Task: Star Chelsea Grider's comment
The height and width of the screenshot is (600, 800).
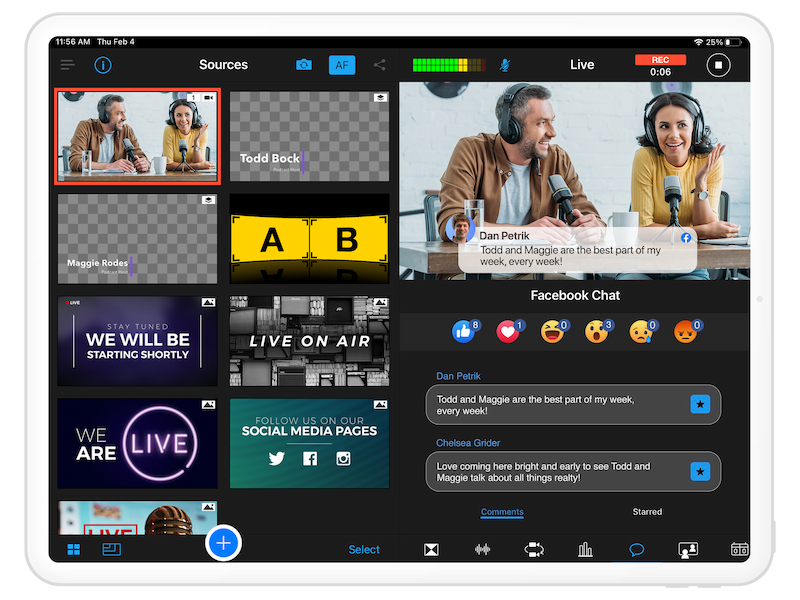Action: pyautogui.click(x=700, y=471)
